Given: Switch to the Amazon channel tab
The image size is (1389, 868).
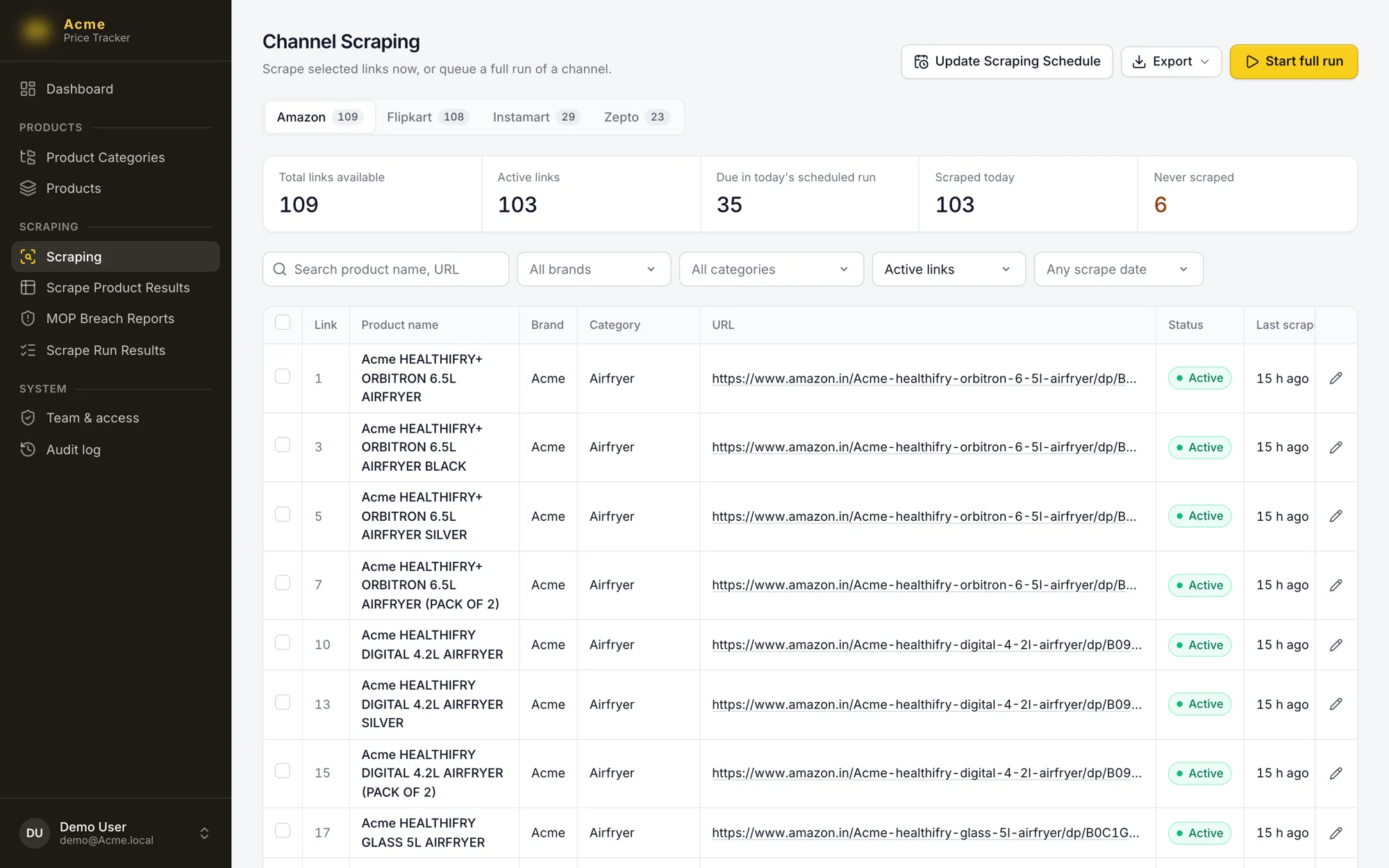Looking at the screenshot, I should (319, 117).
